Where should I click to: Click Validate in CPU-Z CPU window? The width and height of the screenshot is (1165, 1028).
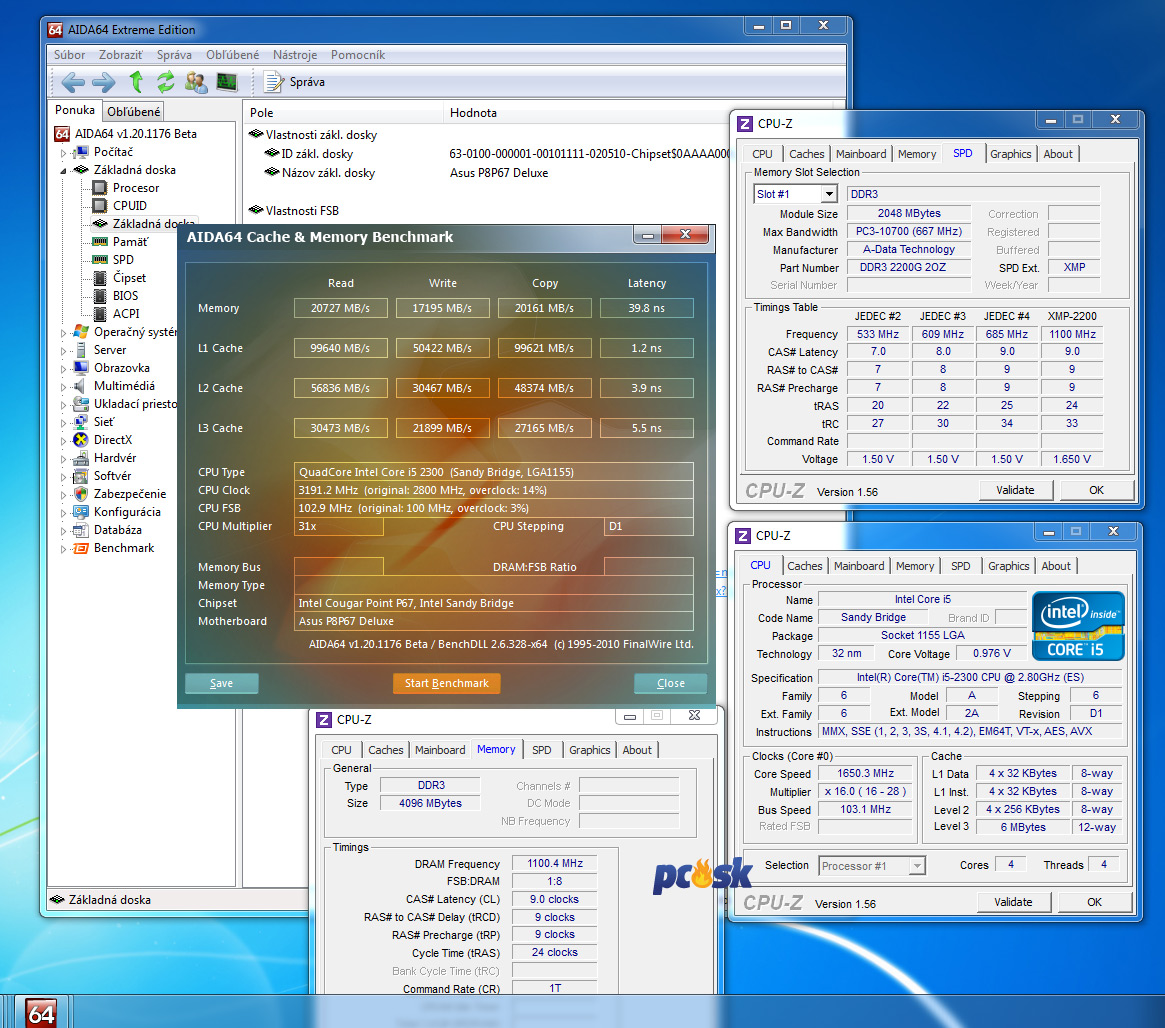(x=1013, y=902)
